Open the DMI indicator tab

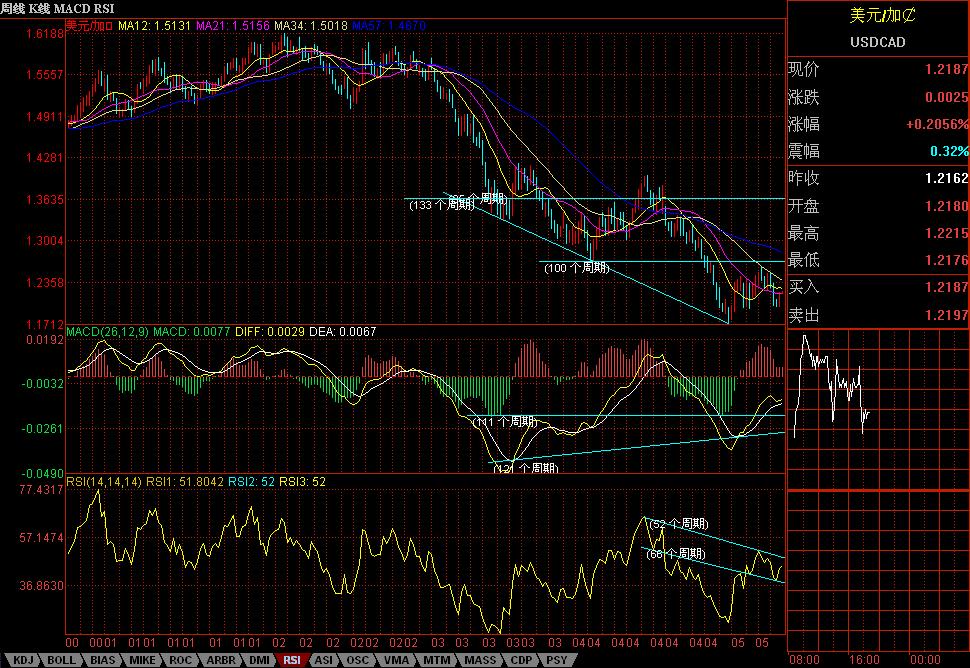tap(258, 660)
